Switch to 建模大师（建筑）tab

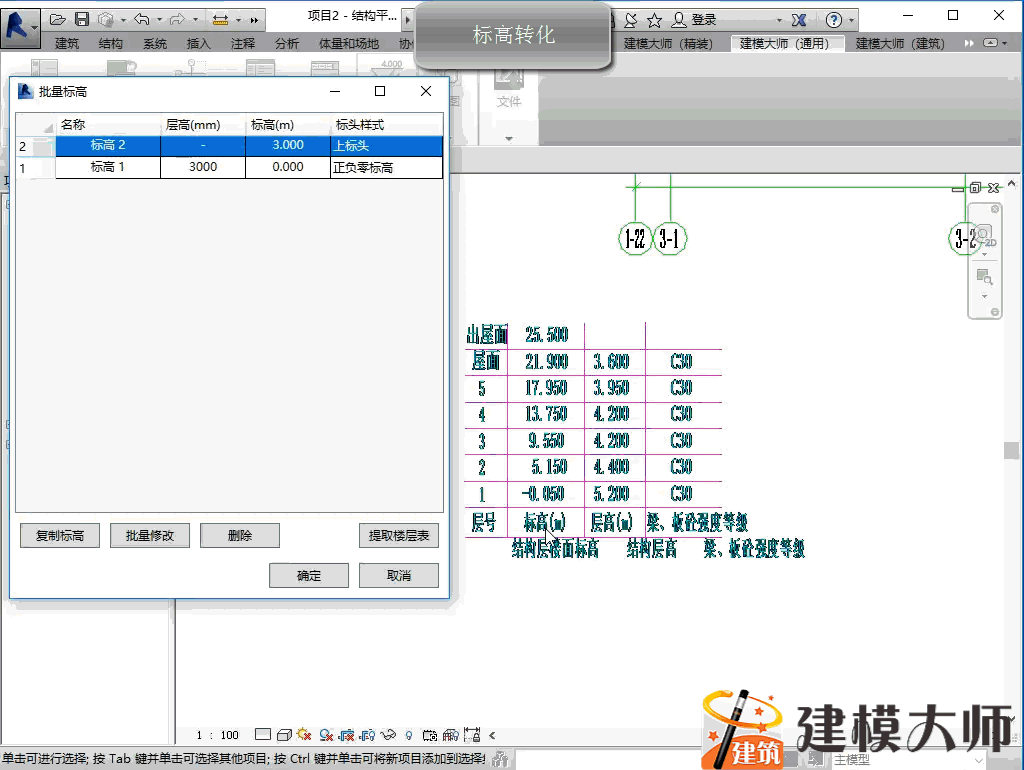click(x=900, y=44)
